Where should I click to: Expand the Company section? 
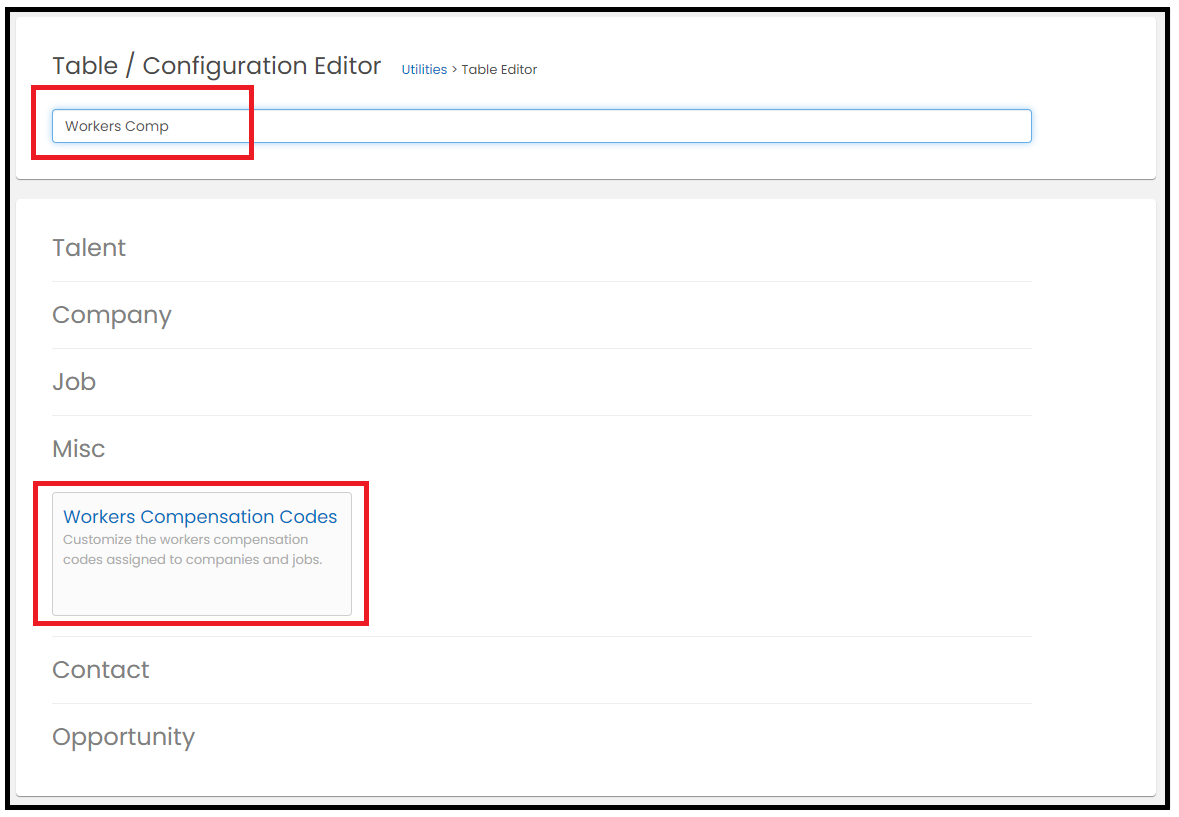pyautogui.click(x=112, y=315)
